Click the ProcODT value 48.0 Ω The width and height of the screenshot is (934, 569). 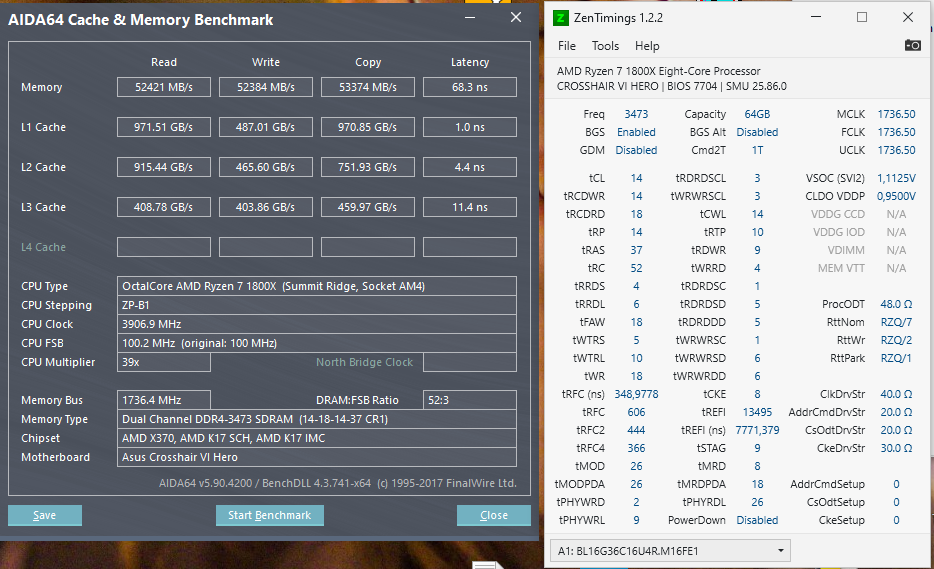pos(896,304)
